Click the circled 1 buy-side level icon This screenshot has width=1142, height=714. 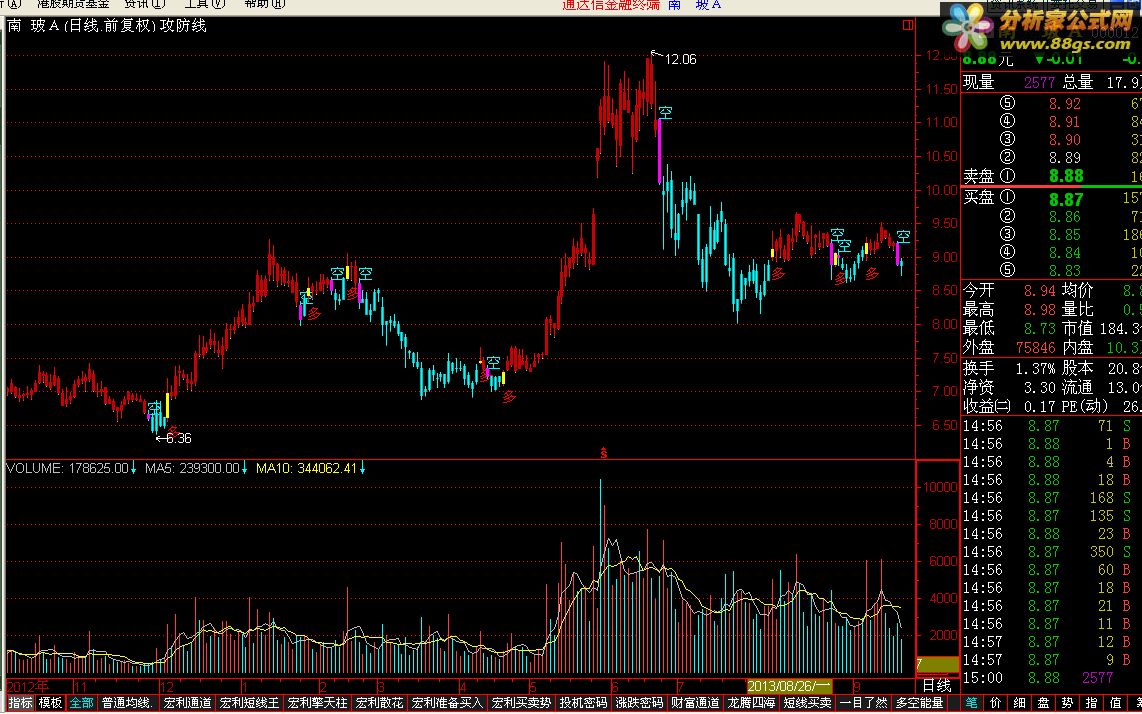[x=1007, y=198]
